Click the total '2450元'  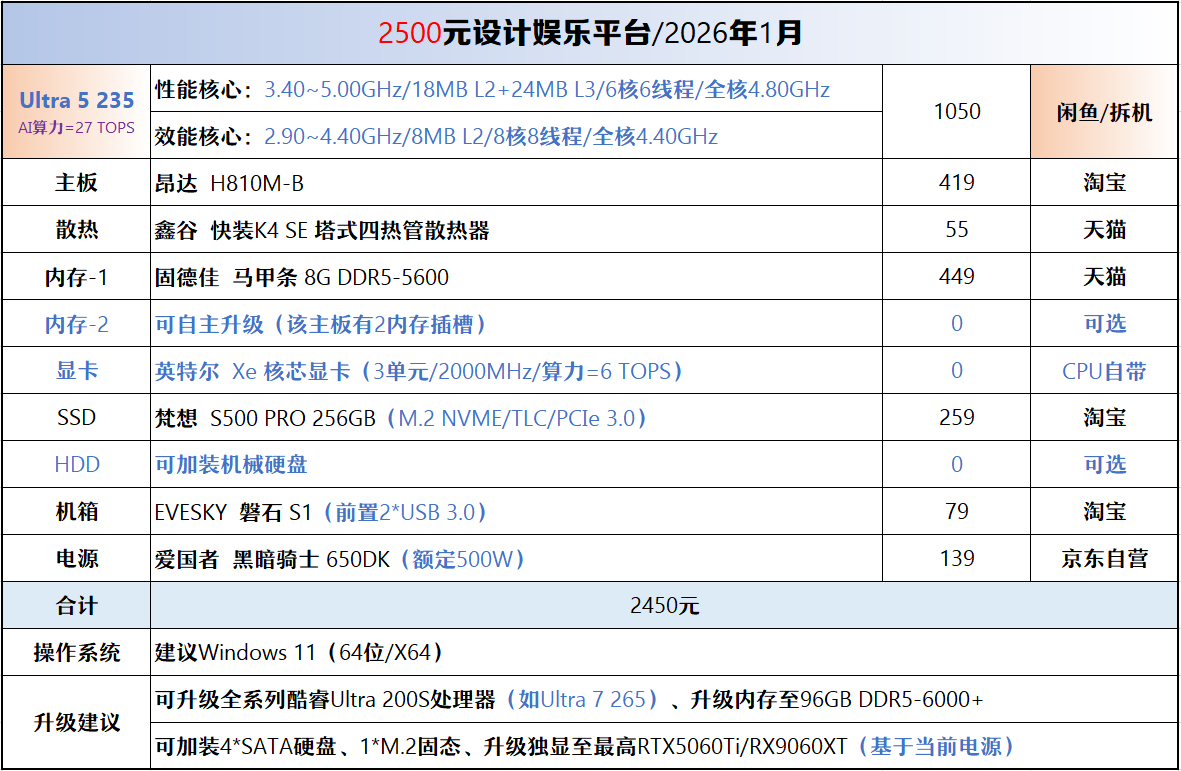664,605
